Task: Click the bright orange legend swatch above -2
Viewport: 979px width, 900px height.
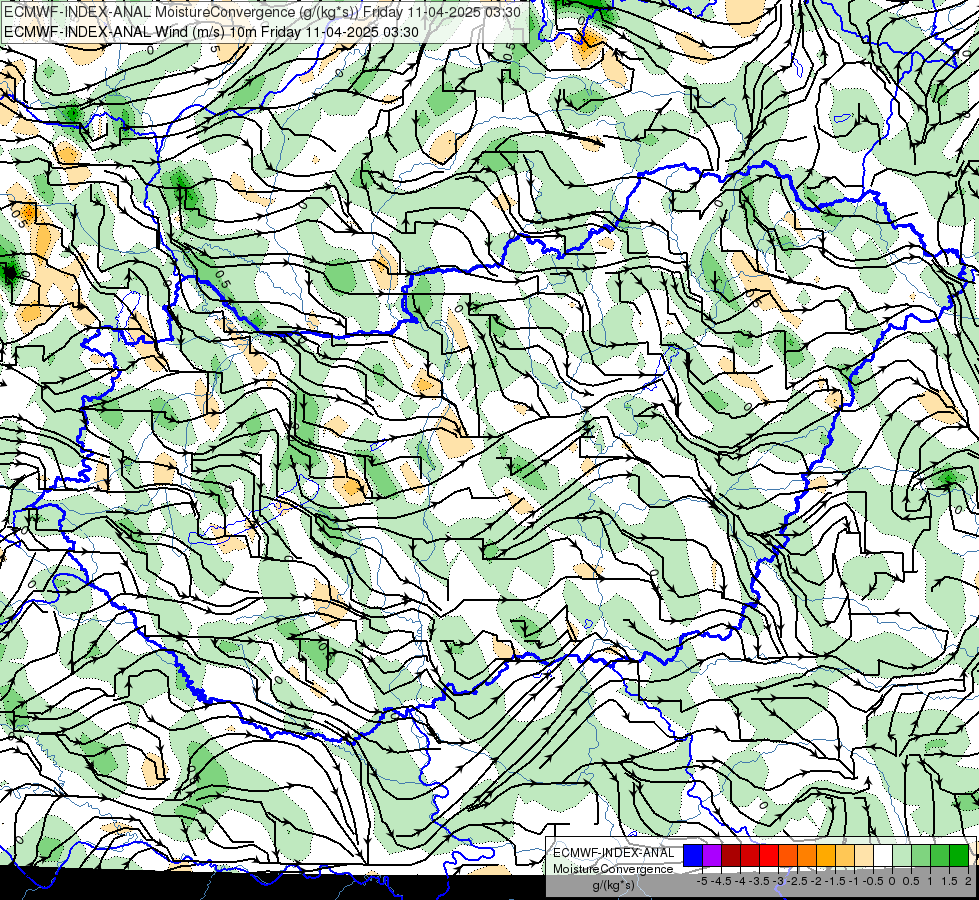Action: pyautogui.click(x=807, y=855)
